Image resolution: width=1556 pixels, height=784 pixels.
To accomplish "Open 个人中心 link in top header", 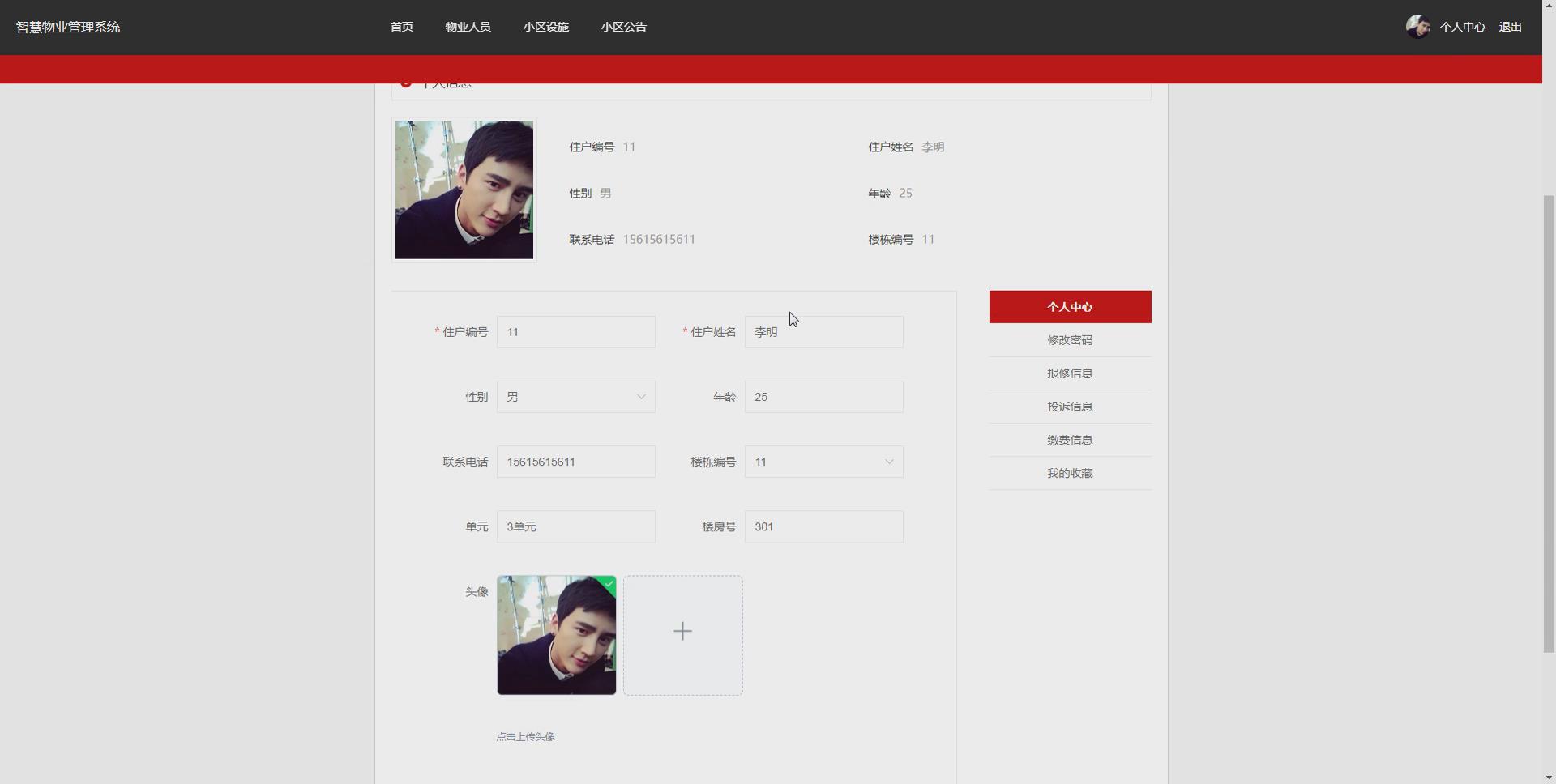I will [1462, 27].
